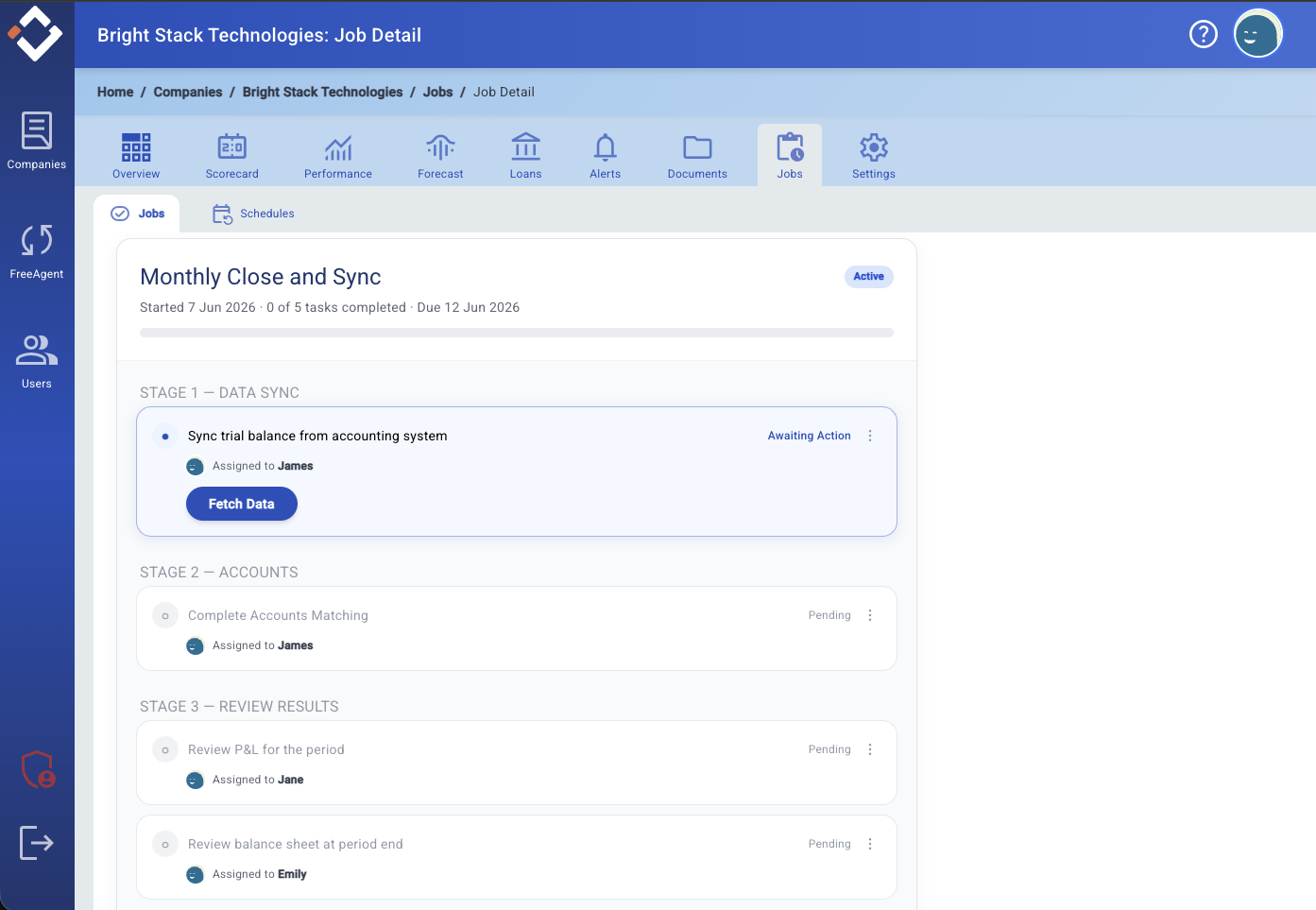Image resolution: width=1316 pixels, height=910 pixels.
Task: Open the Scorecard section
Action: 232,156
